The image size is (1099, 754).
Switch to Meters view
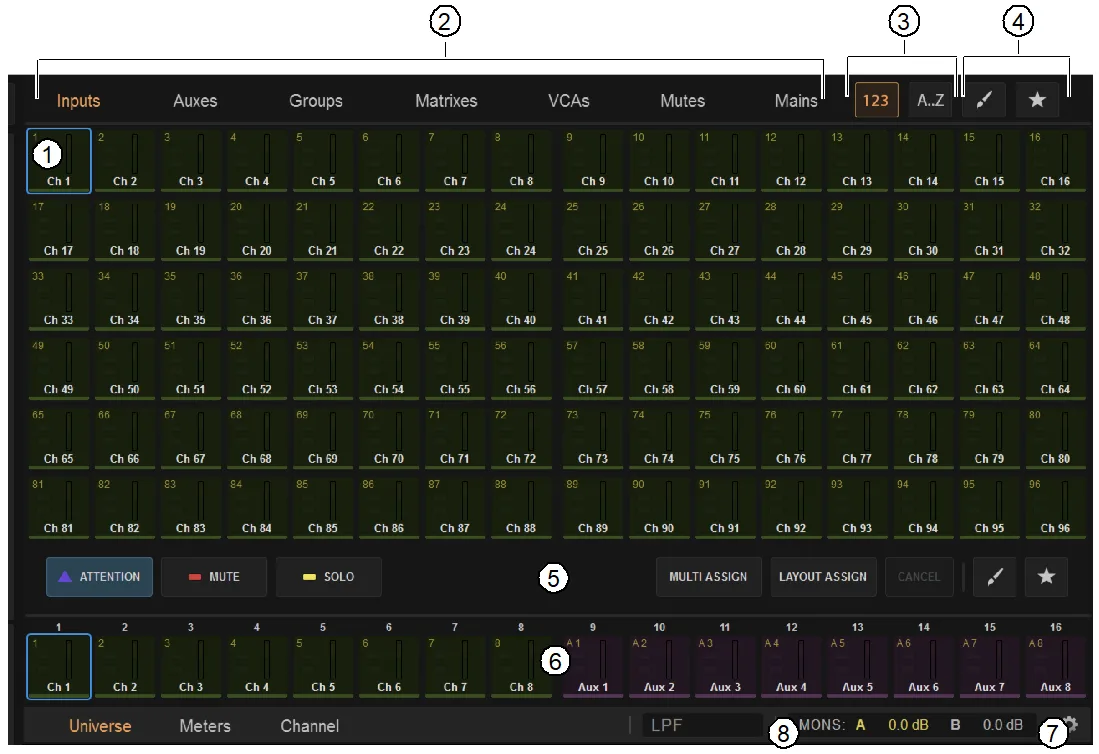[x=205, y=726]
